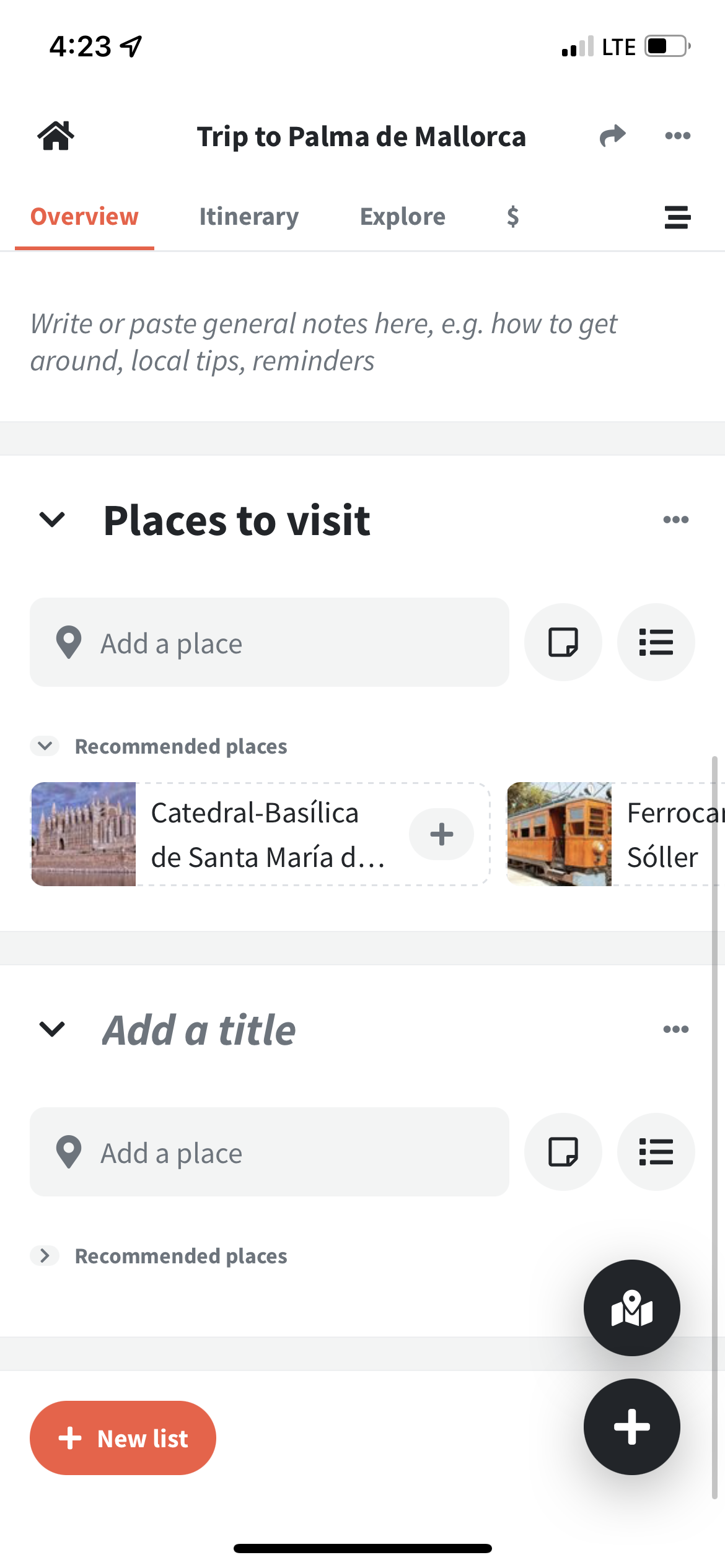
Task: Expand Recommended places in the untitled list
Action: (x=45, y=1256)
